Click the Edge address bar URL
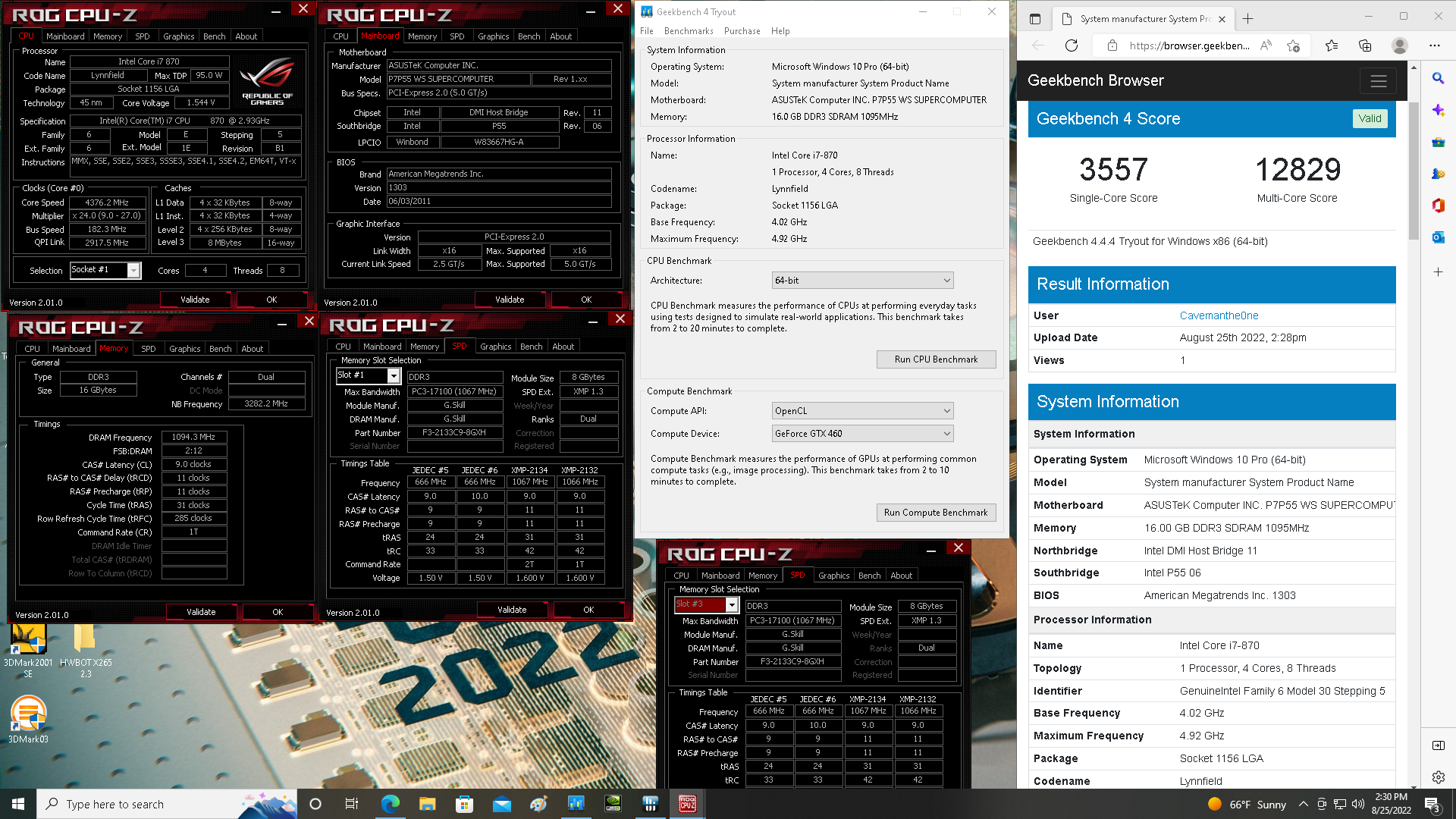 [x=1189, y=45]
